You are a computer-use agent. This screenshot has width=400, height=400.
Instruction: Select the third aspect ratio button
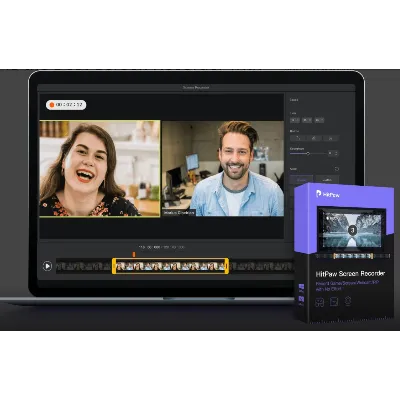click(319, 120)
